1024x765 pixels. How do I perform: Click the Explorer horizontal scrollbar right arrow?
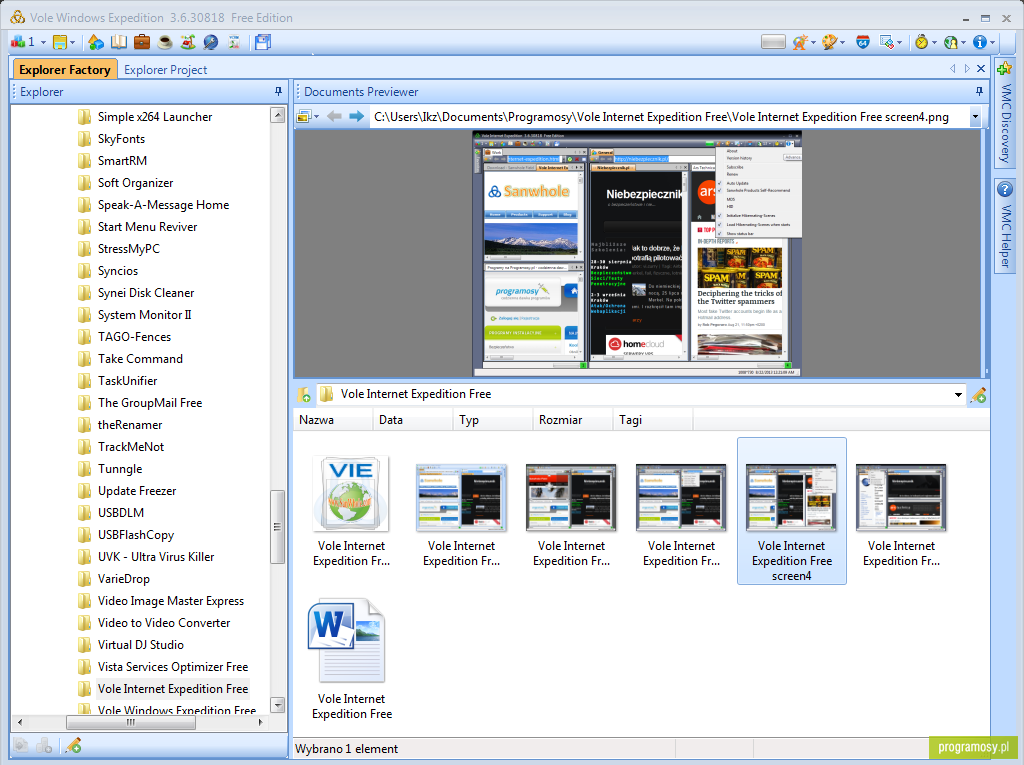coord(261,723)
